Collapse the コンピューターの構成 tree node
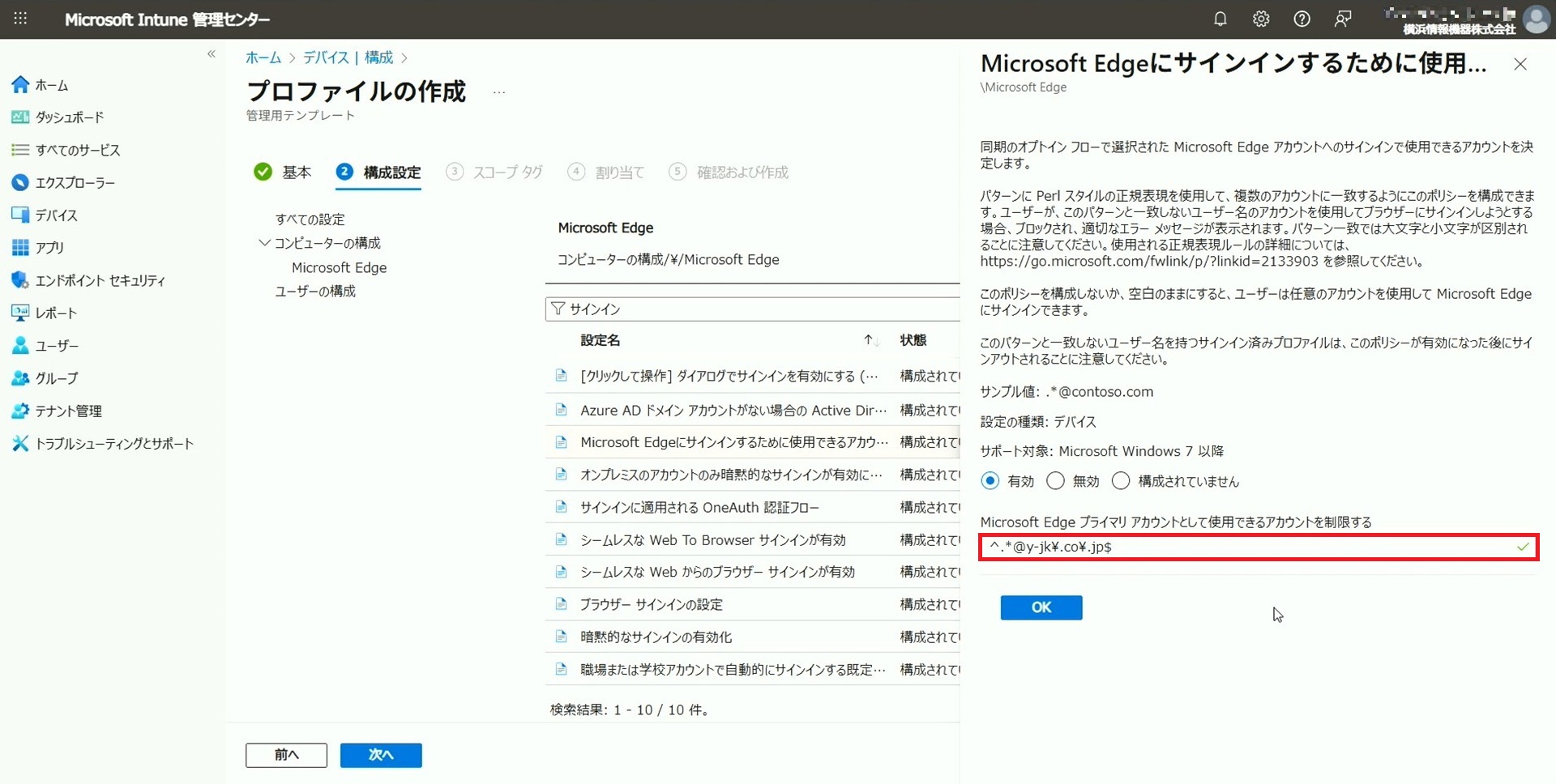Screen dimensions: 1556x784 (x=264, y=243)
